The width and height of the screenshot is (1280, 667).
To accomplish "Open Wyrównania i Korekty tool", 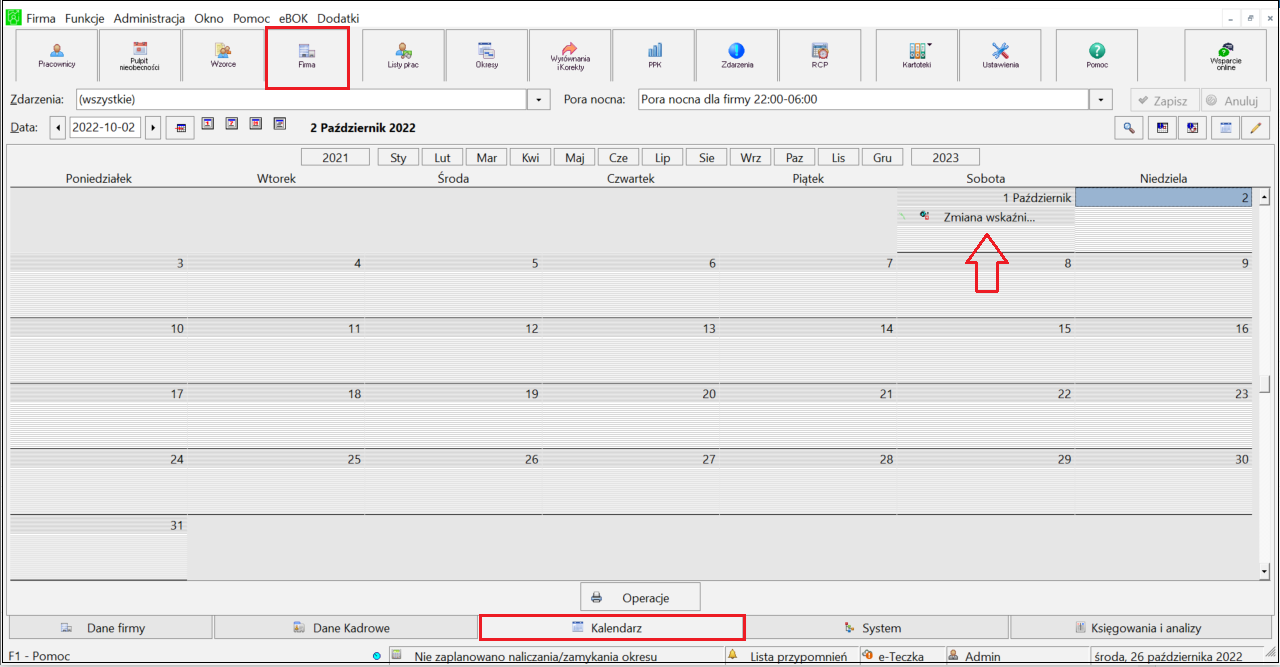I will tap(570, 56).
